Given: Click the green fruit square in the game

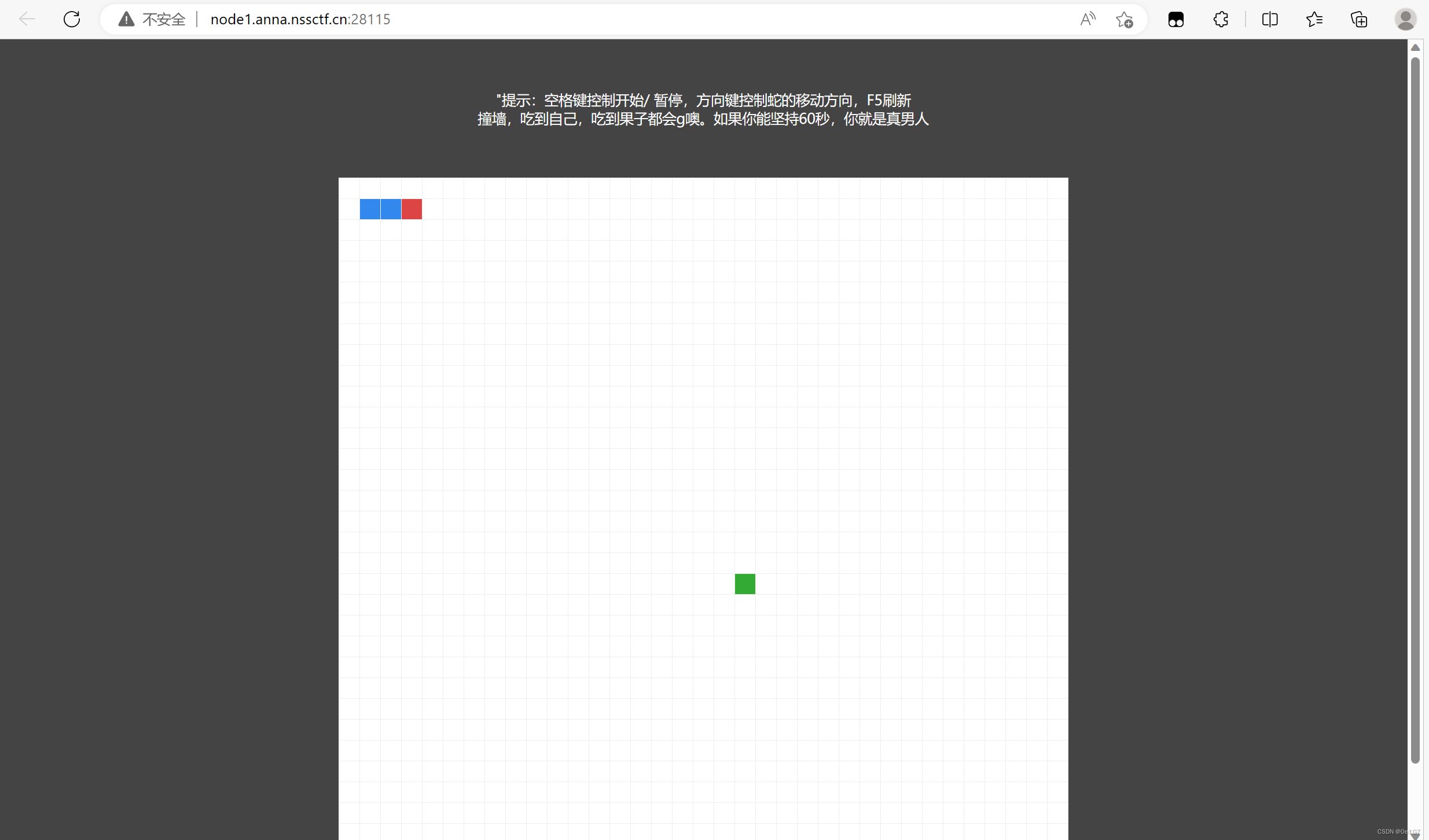Looking at the screenshot, I should [744, 584].
